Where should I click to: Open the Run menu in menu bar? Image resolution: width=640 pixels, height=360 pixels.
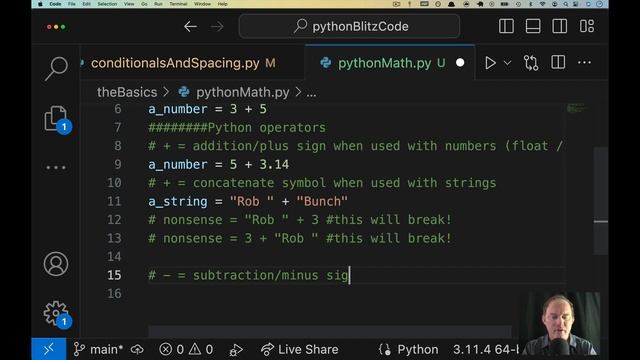158,4
